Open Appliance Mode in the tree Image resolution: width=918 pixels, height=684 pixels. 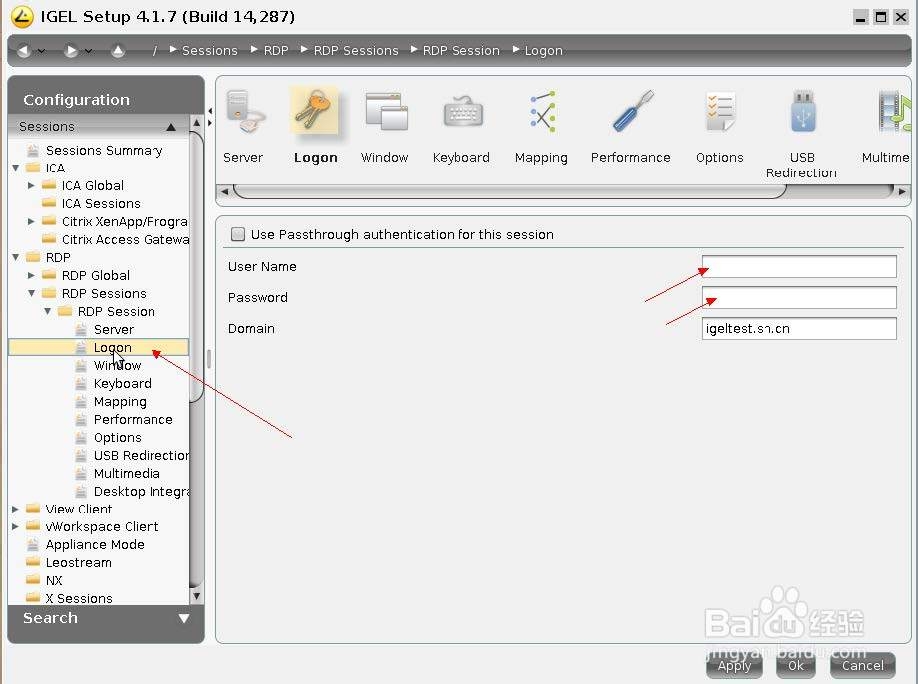(x=95, y=545)
